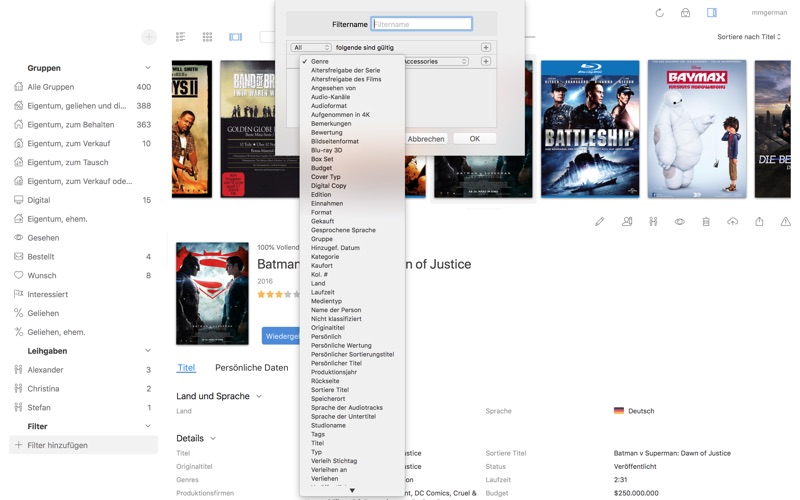Switch to grid view icon
Screen dimensions: 800x500
coord(207,37)
